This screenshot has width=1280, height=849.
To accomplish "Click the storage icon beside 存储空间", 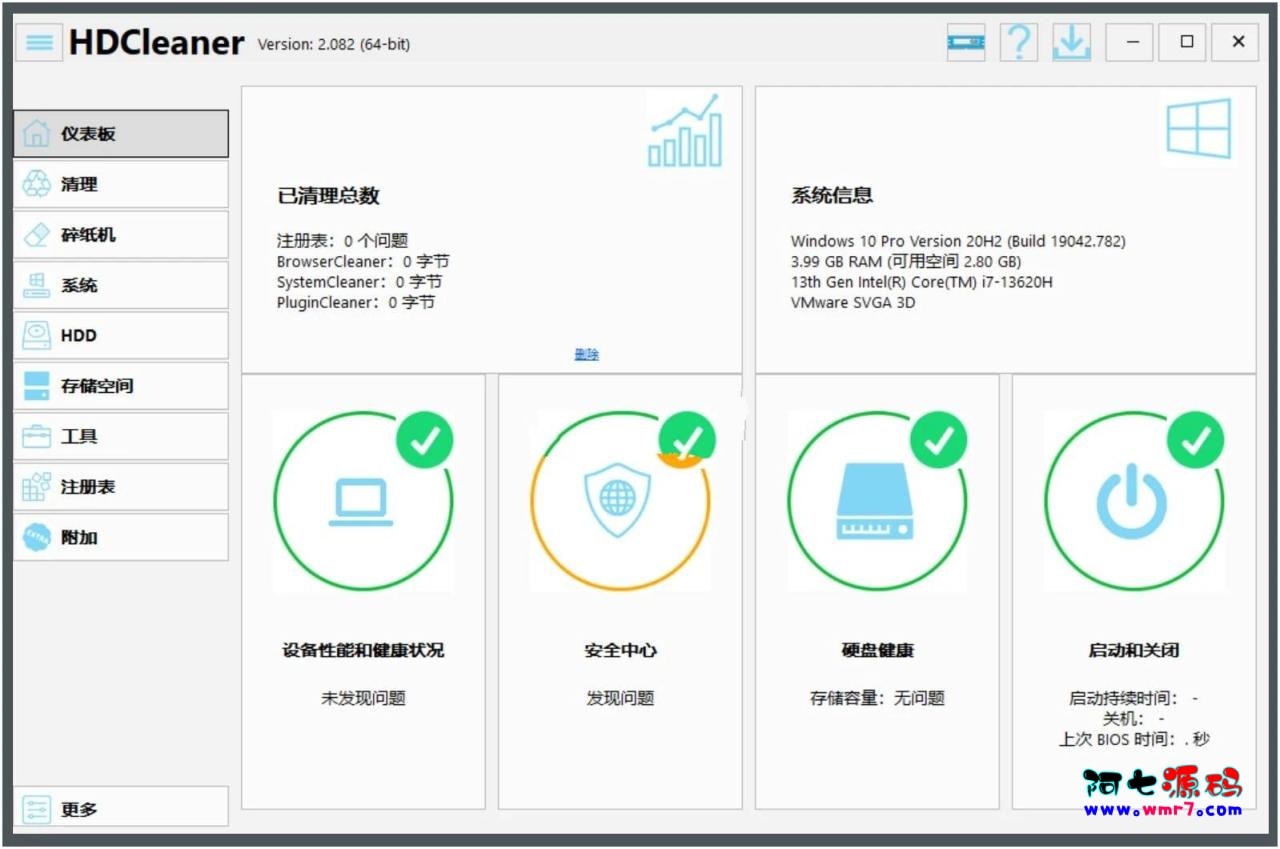I will click(x=36, y=386).
